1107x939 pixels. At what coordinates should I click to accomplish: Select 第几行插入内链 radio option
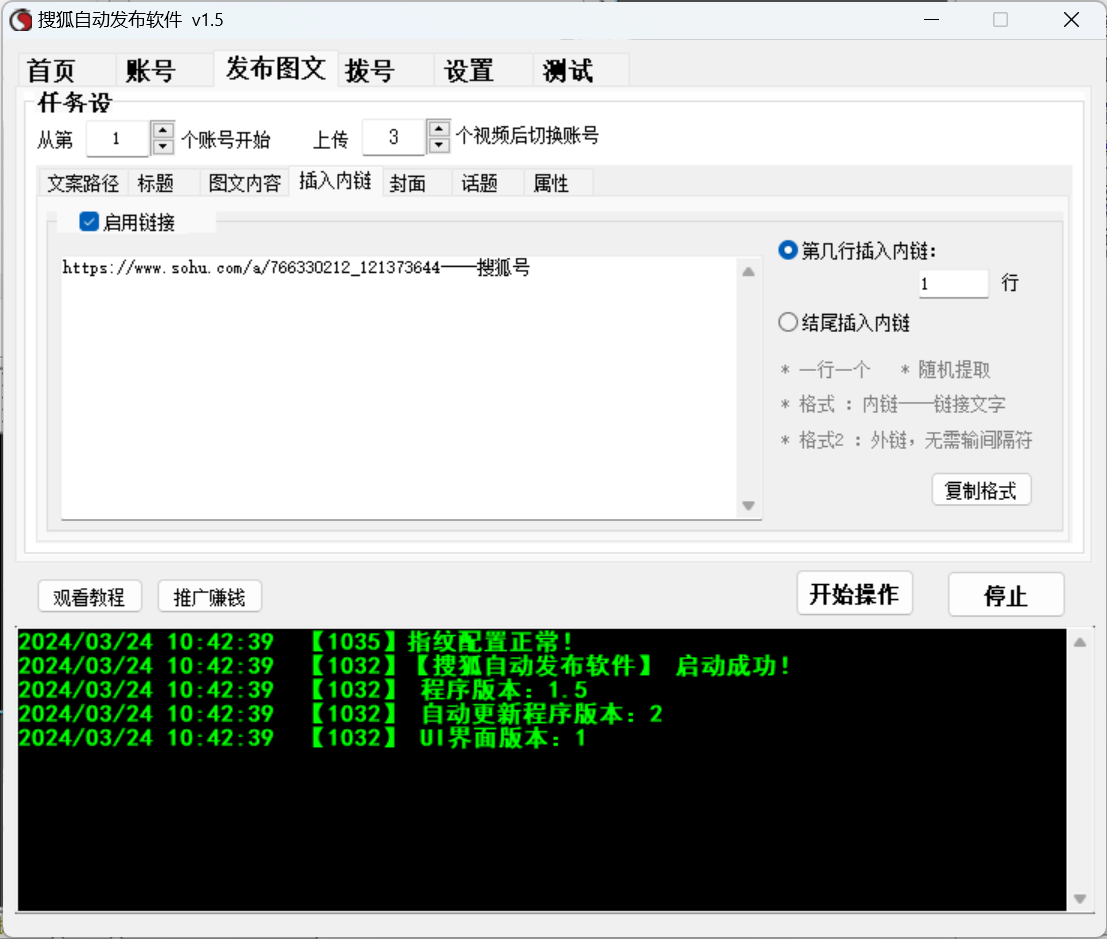(x=788, y=250)
